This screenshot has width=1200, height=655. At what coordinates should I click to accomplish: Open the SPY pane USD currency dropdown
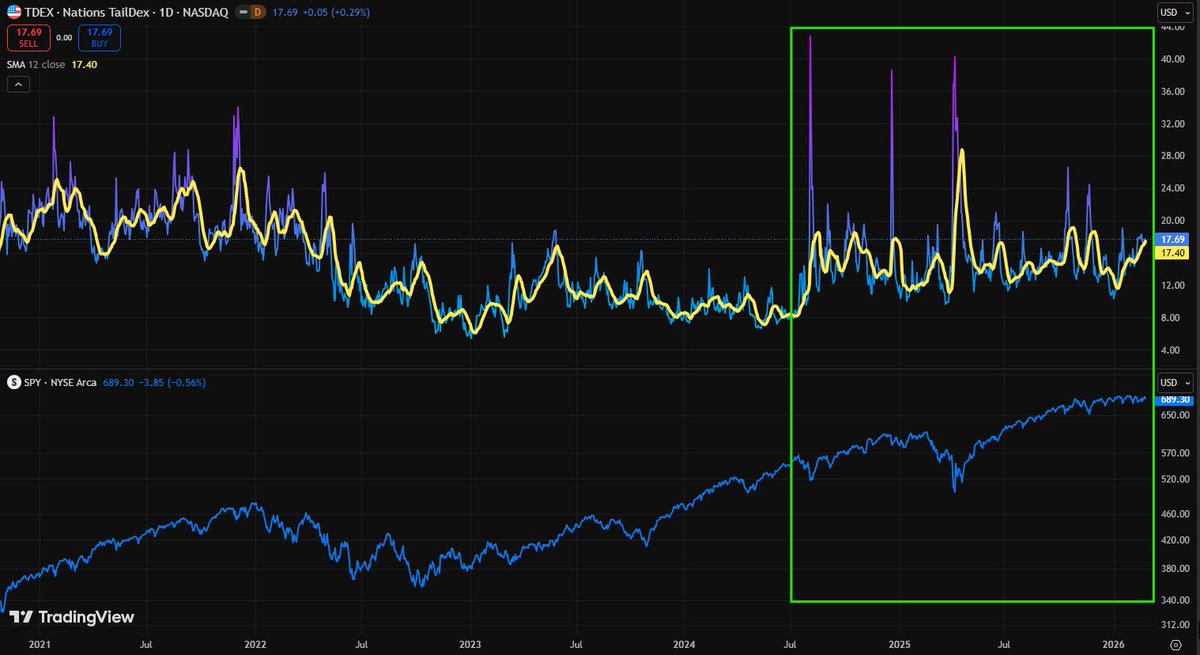1174,382
